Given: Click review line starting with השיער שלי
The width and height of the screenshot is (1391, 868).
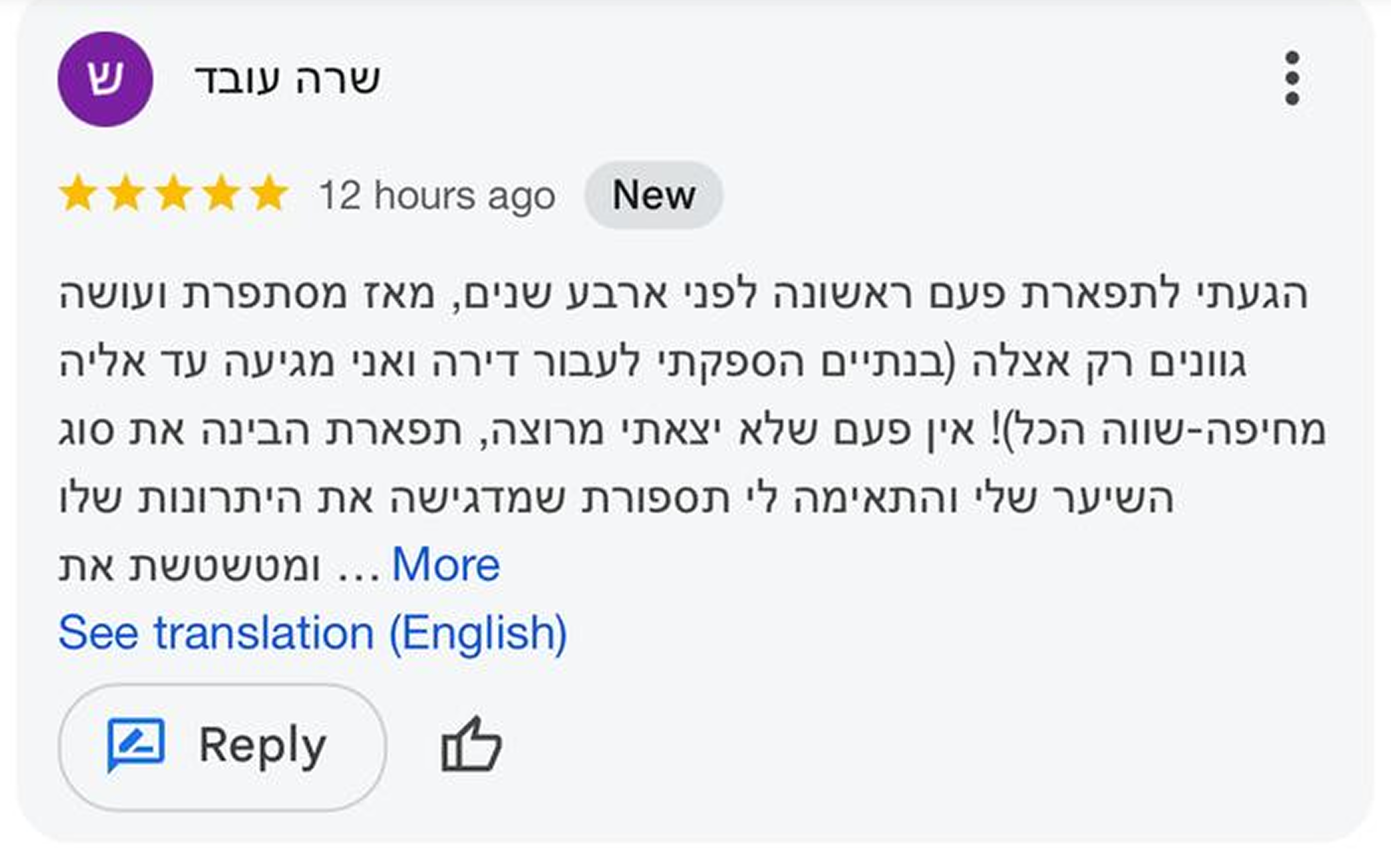Looking at the screenshot, I should [617, 498].
